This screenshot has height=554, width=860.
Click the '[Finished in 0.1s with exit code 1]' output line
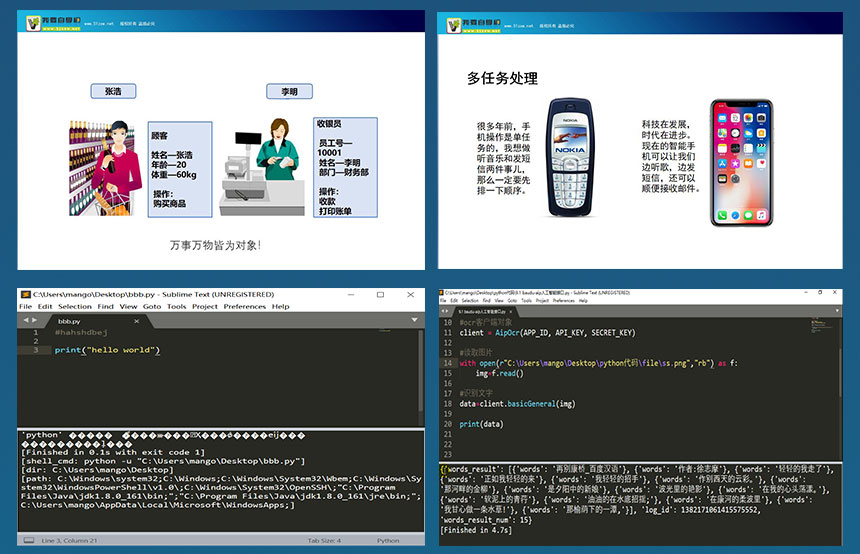coord(112,453)
